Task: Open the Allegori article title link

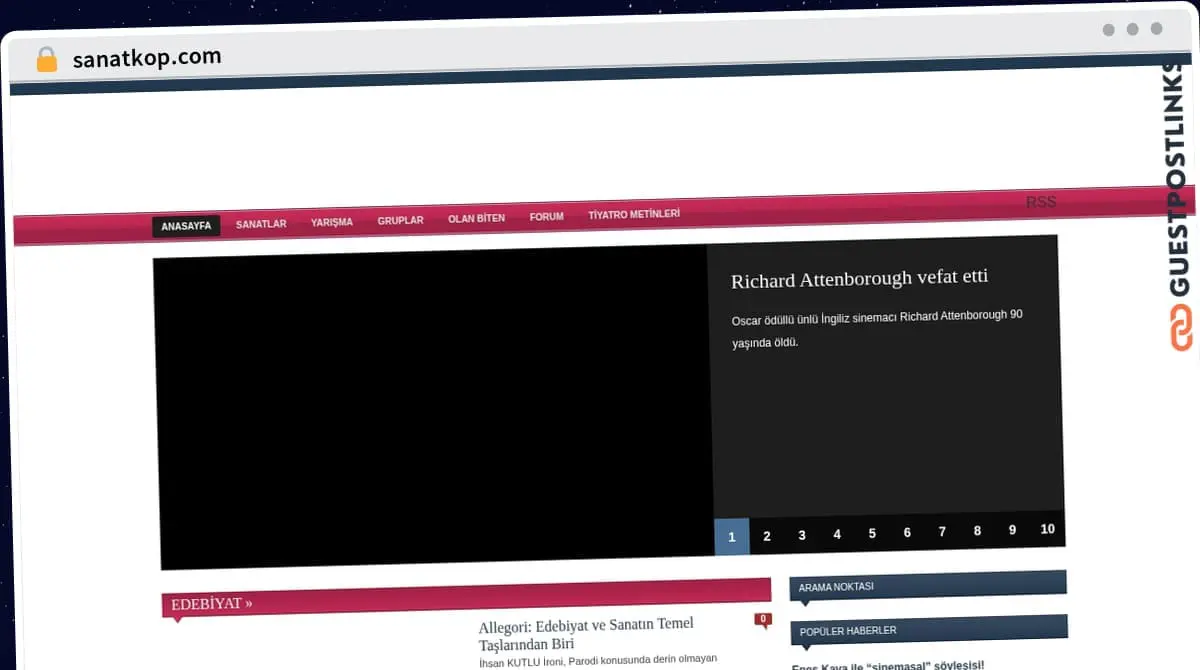Action: [586, 634]
